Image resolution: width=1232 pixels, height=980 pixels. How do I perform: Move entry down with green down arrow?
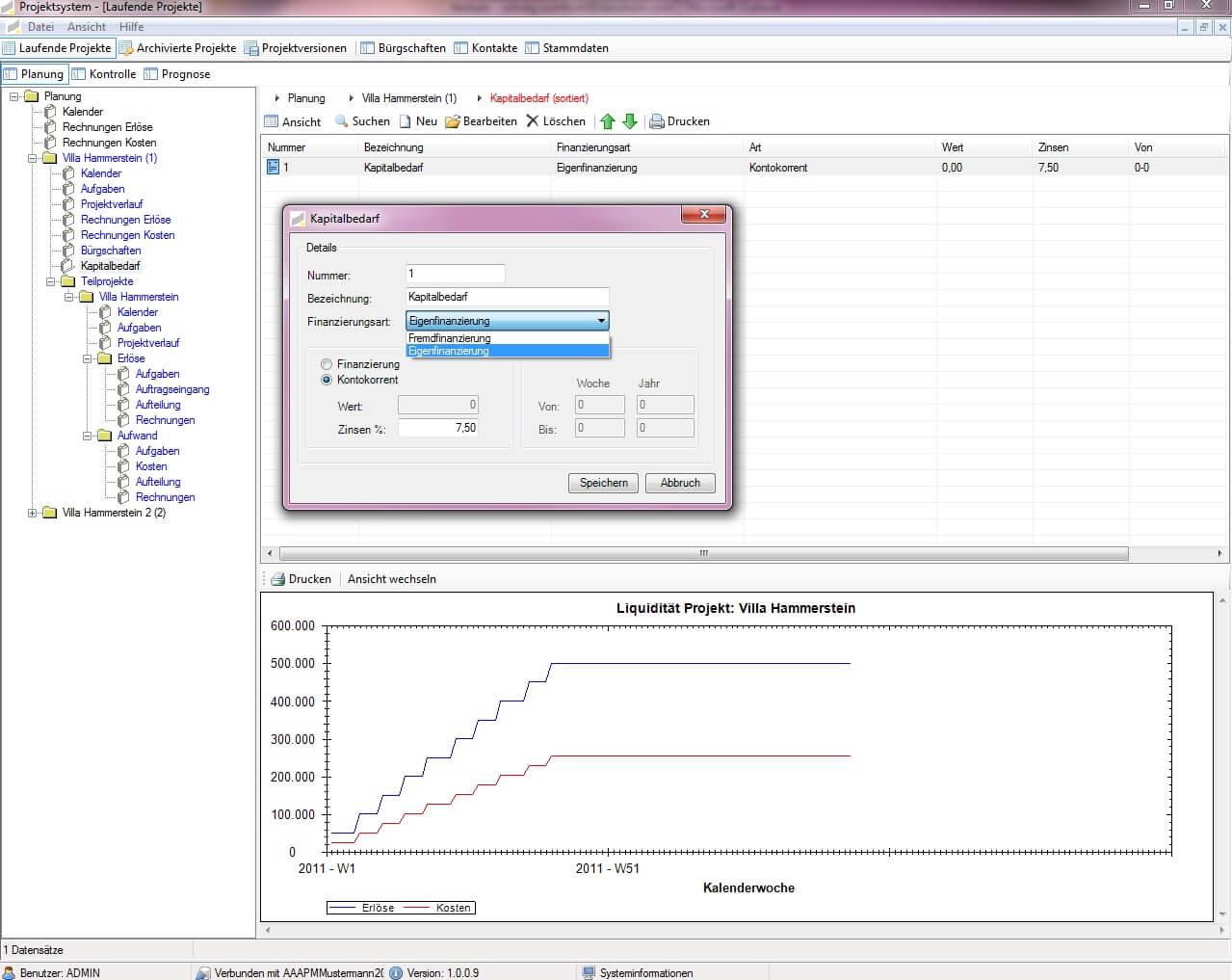click(x=630, y=121)
